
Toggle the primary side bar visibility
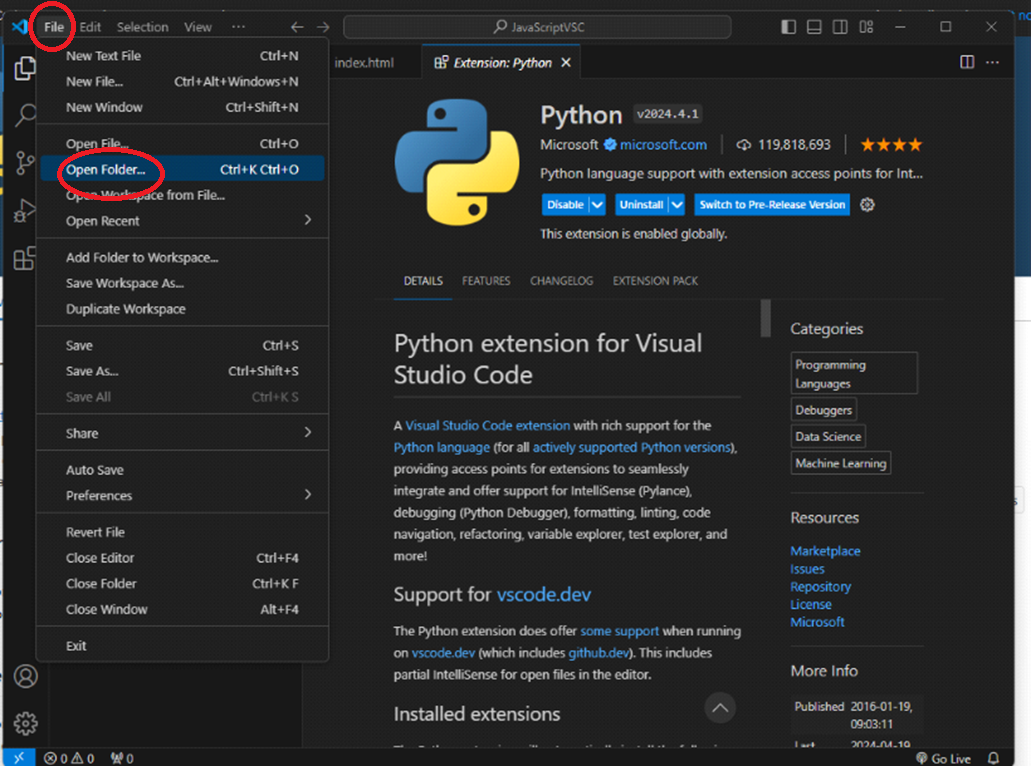coord(789,27)
